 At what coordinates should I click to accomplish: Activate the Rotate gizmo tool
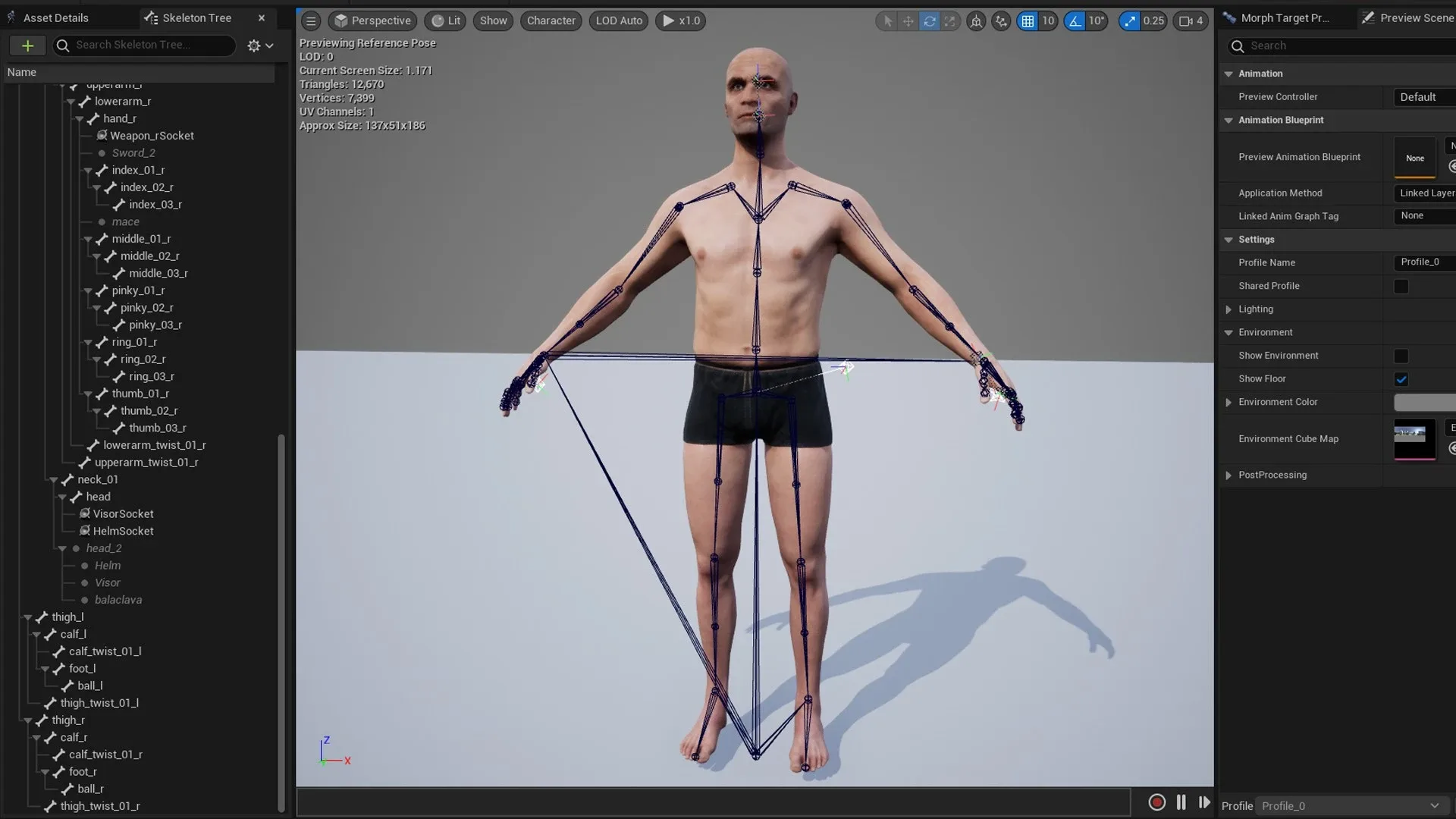(x=929, y=21)
